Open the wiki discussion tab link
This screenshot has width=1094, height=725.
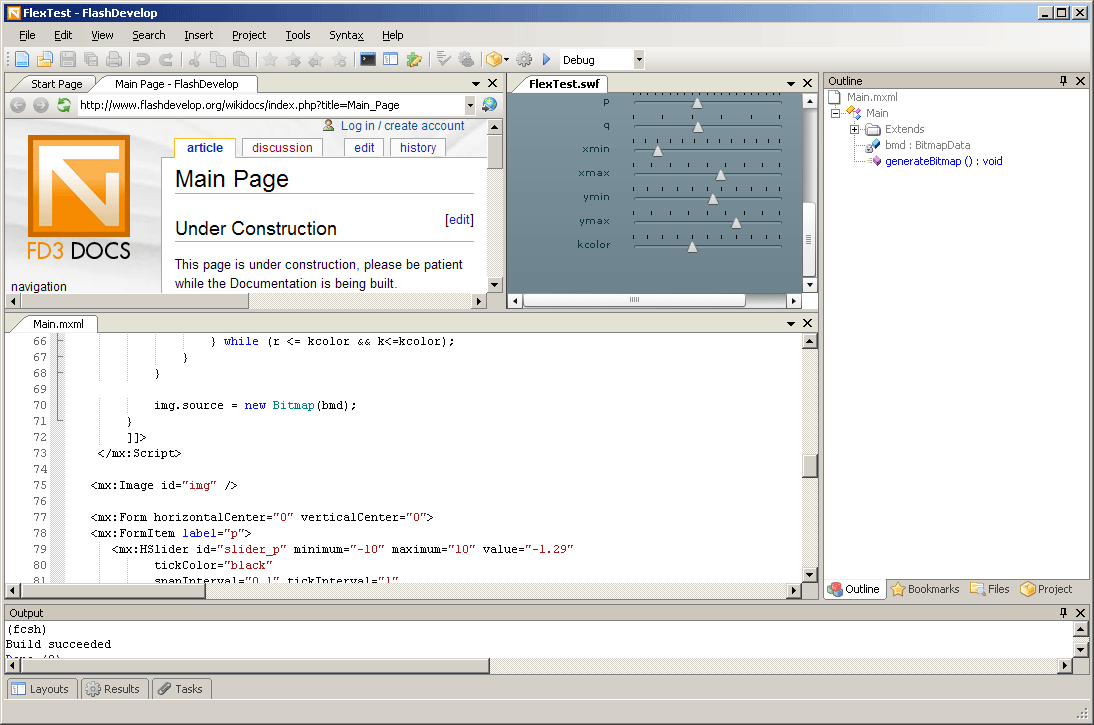click(x=283, y=147)
